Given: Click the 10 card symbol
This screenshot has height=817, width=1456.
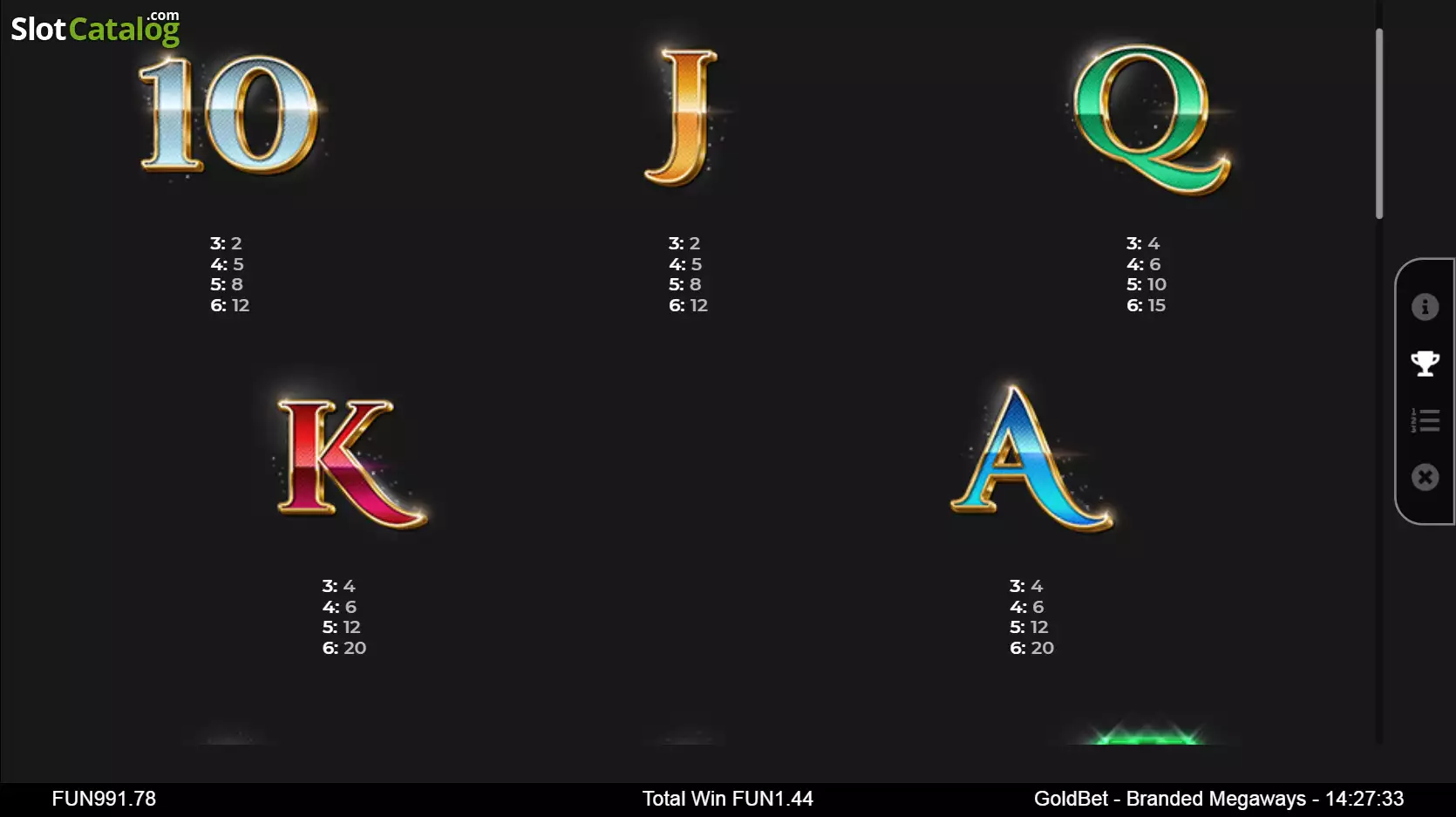Looking at the screenshot, I should tap(229, 114).
